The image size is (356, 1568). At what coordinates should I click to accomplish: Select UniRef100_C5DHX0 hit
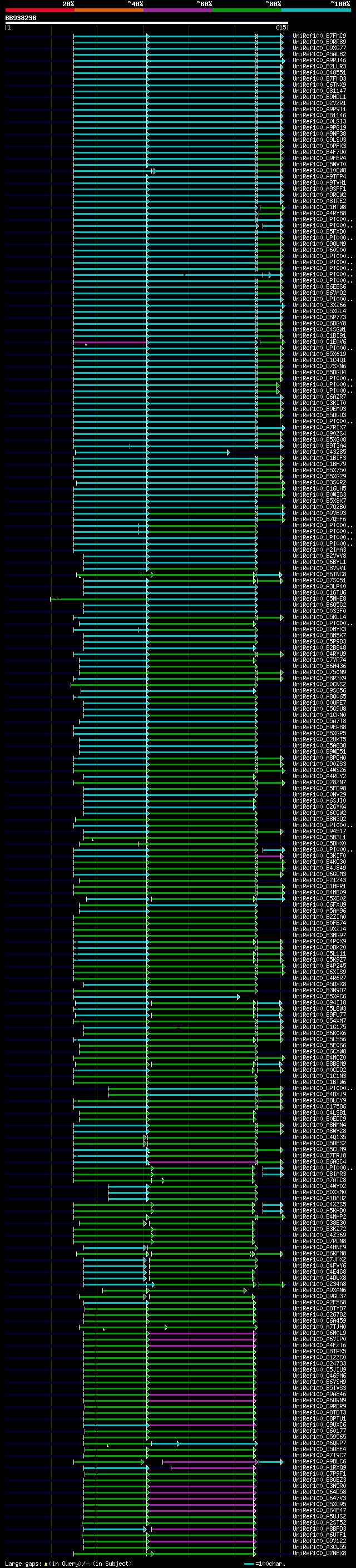[x=319, y=843]
